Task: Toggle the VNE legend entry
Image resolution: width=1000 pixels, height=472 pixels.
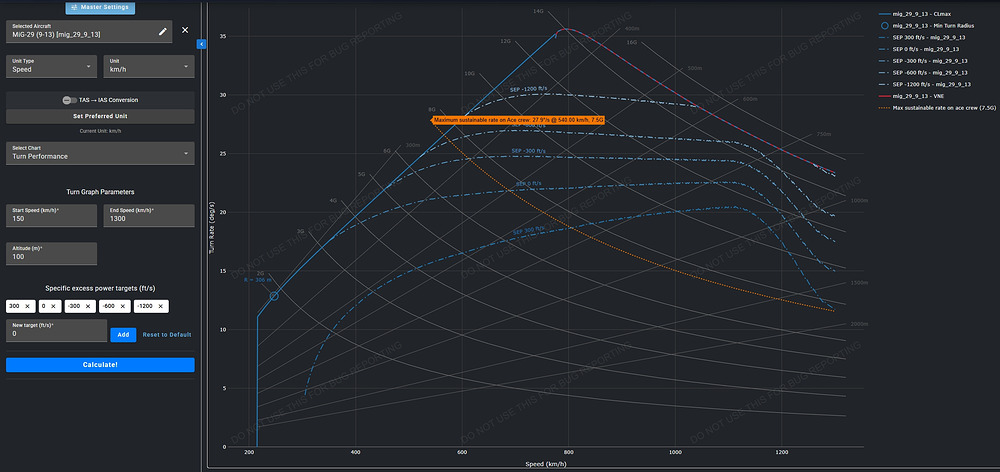Action: [x=915, y=97]
